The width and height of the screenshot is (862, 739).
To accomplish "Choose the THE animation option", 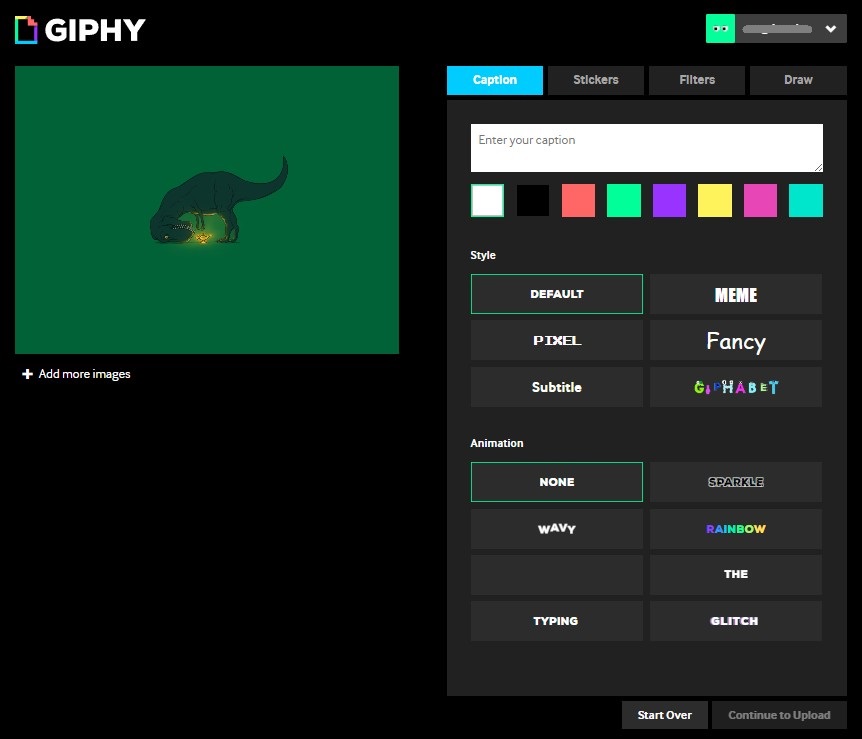I will point(736,575).
